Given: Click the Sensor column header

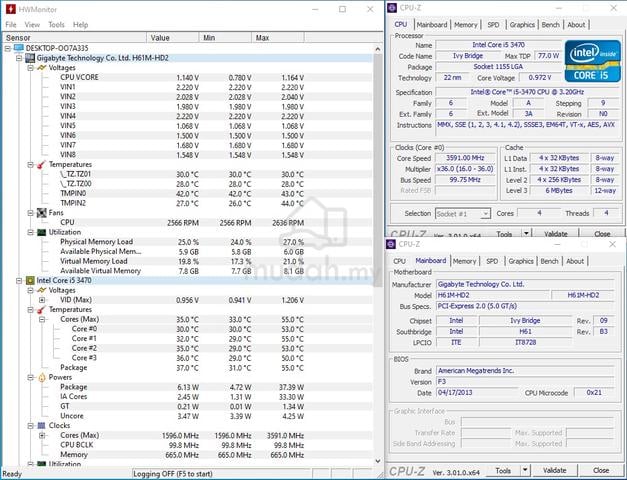Looking at the screenshot, I should (x=74, y=38).
